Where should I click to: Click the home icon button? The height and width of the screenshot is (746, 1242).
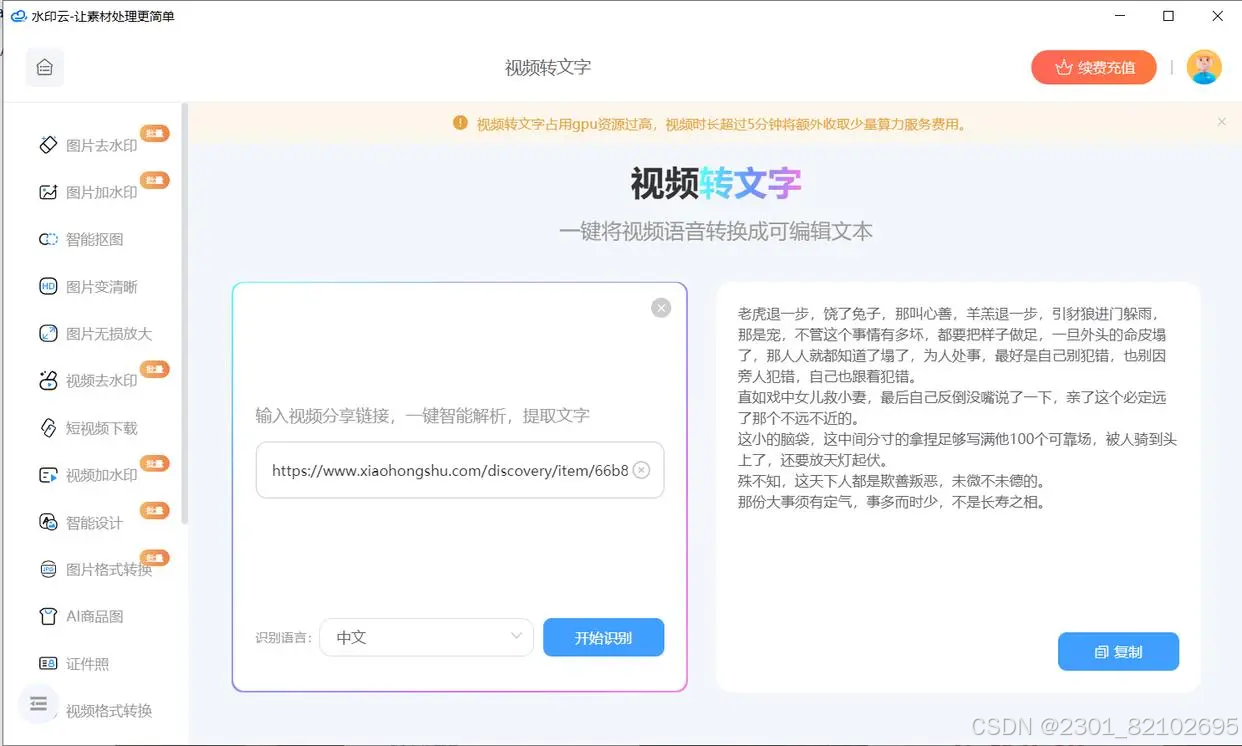click(x=45, y=67)
